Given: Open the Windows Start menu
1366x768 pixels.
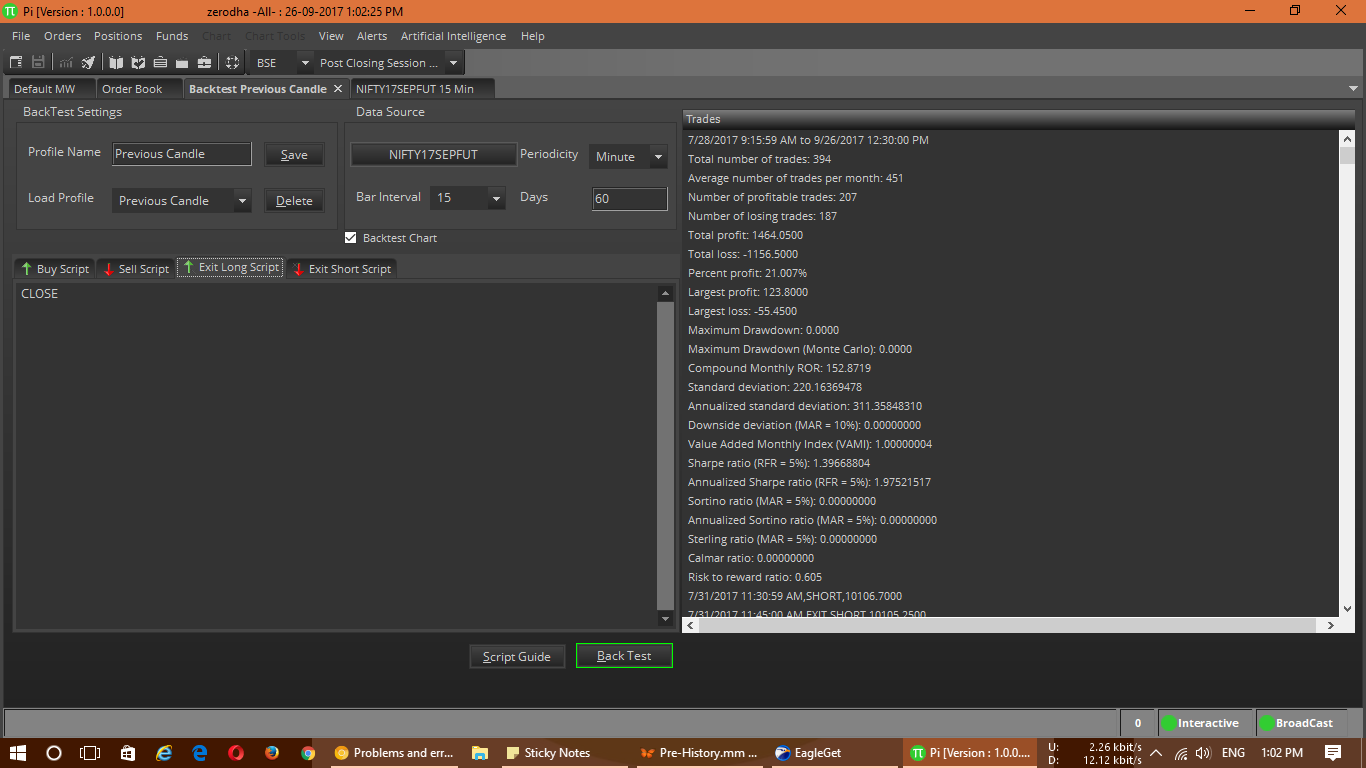Looking at the screenshot, I should [18, 752].
